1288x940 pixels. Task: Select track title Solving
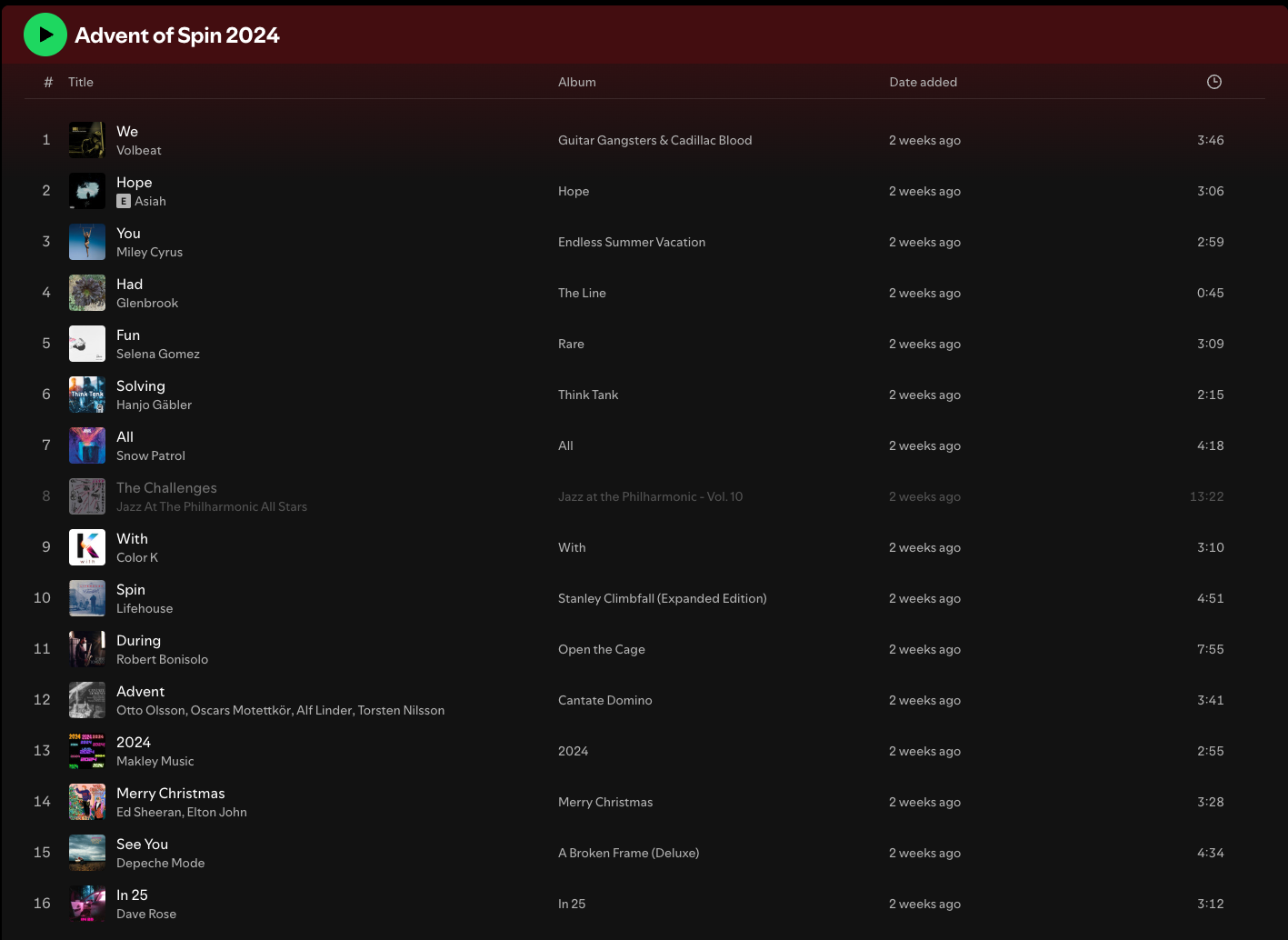(x=141, y=386)
